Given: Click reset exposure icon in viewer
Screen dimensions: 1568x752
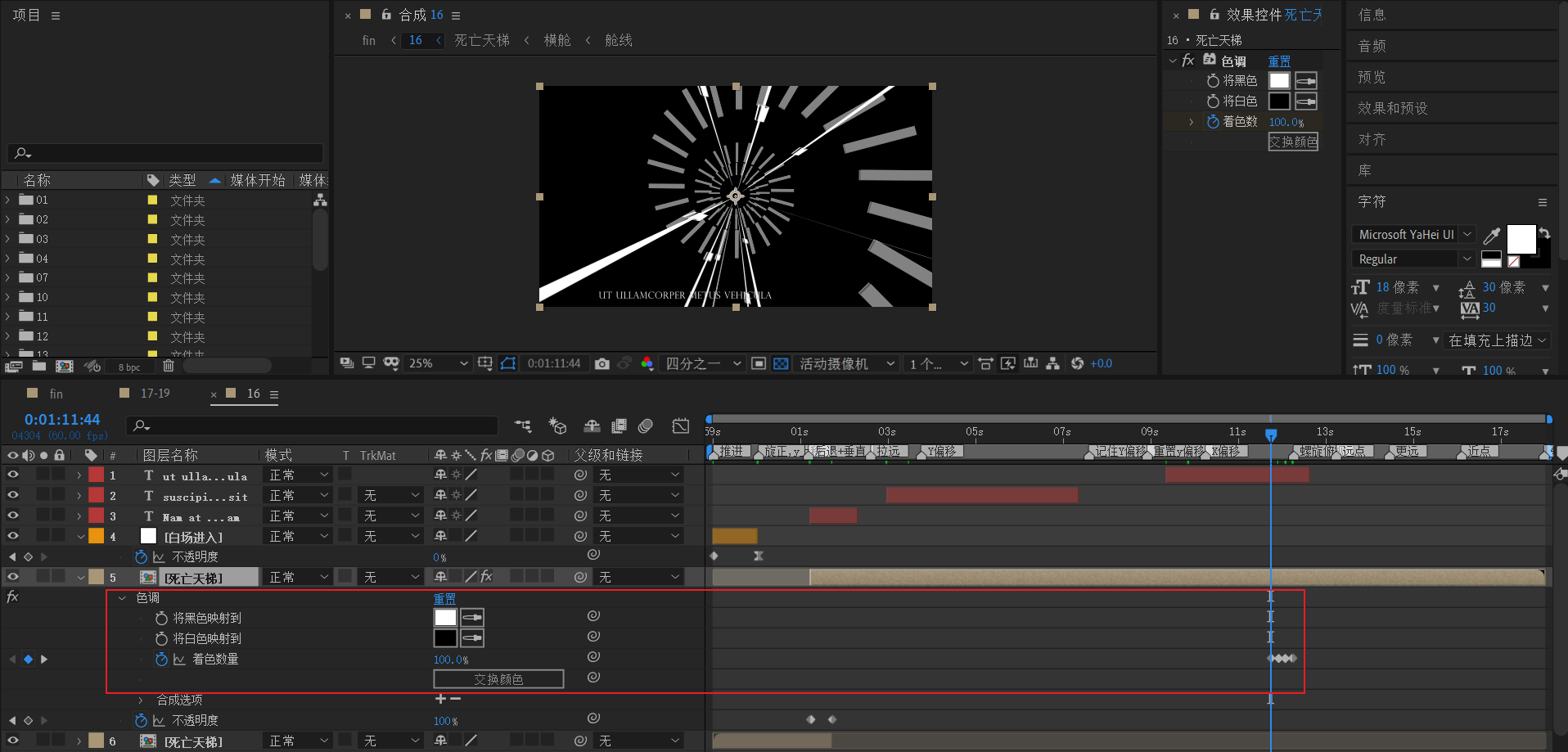Looking at the screenshot, I should click(x=1077, y=363).
